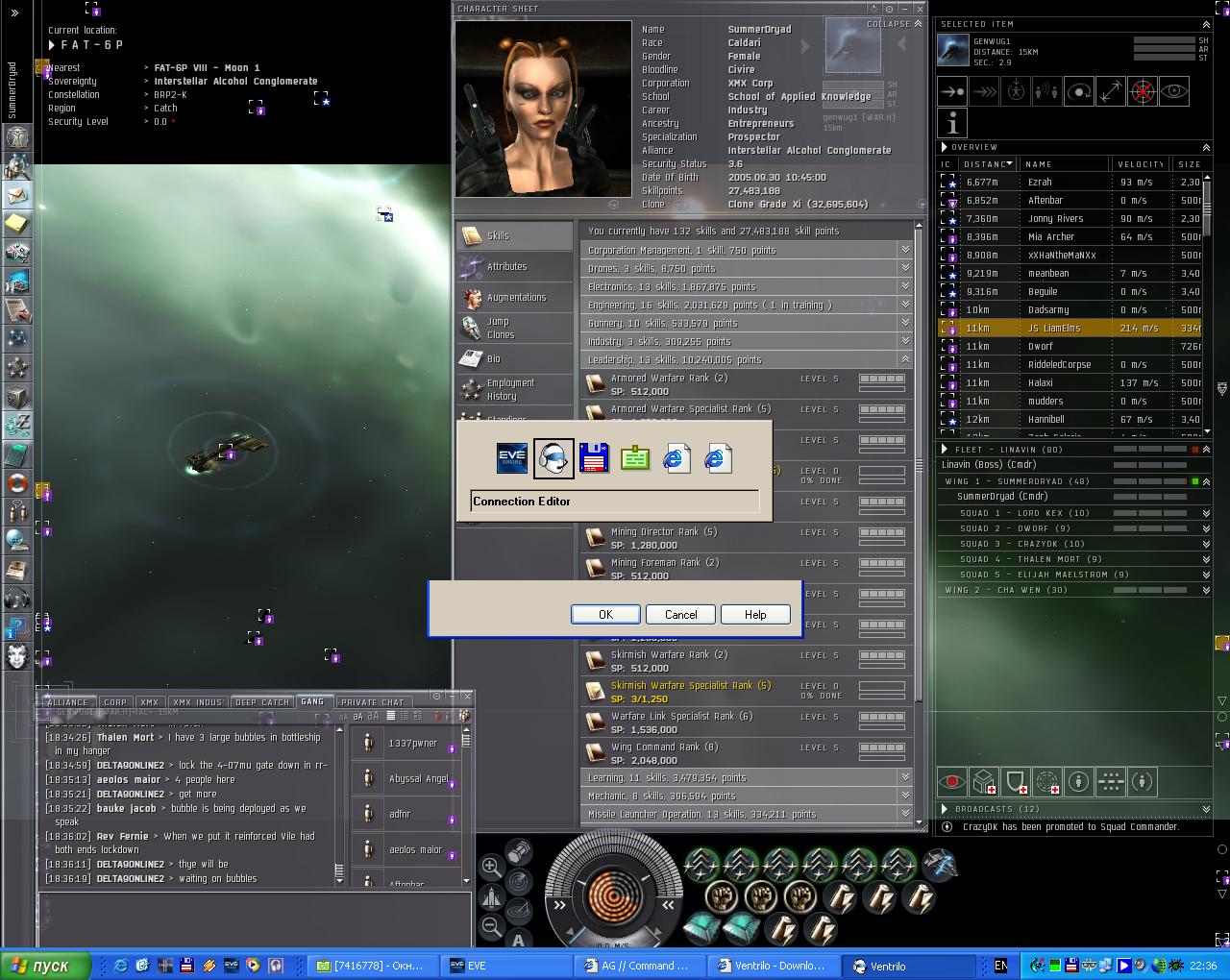The width and height of the screenshot is (1230, 980).
Task: Open the star Map icon in Neocom
Action: click(17, 339)
